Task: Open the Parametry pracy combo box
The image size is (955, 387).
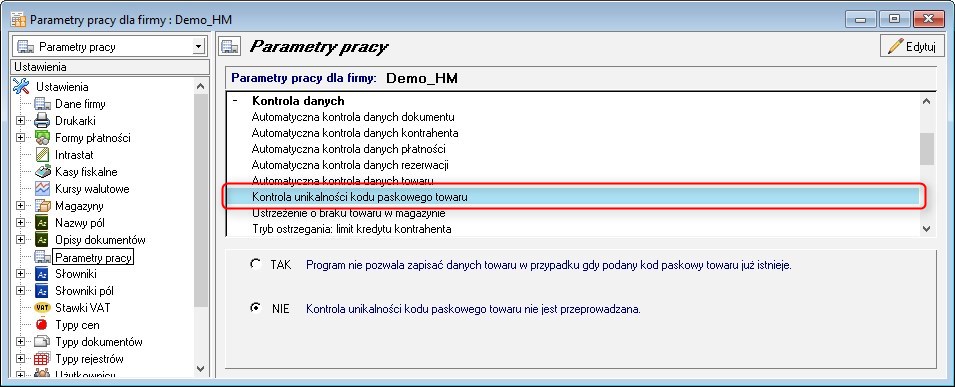Action: point(198,46)
